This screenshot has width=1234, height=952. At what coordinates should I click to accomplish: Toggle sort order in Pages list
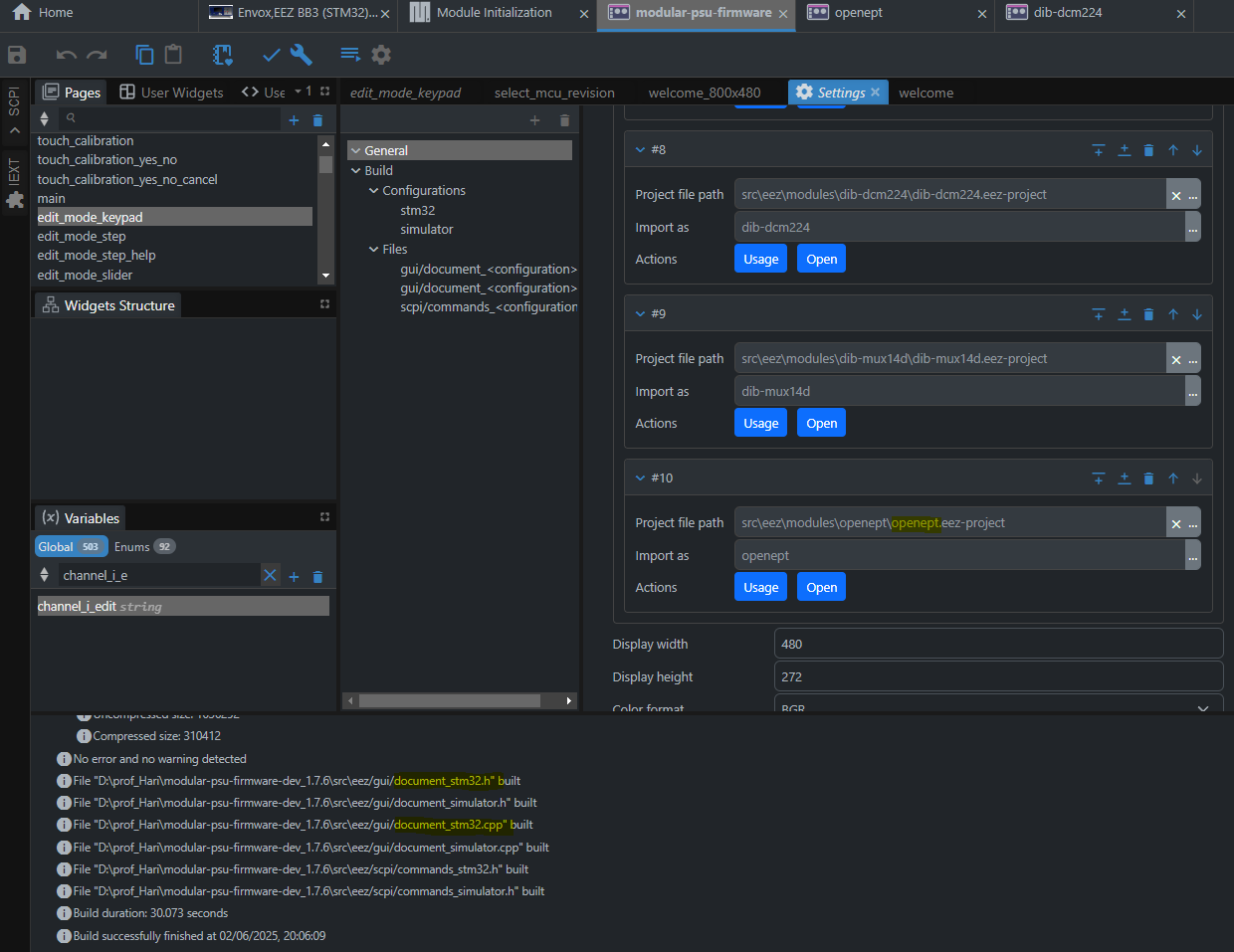(44, 119)
